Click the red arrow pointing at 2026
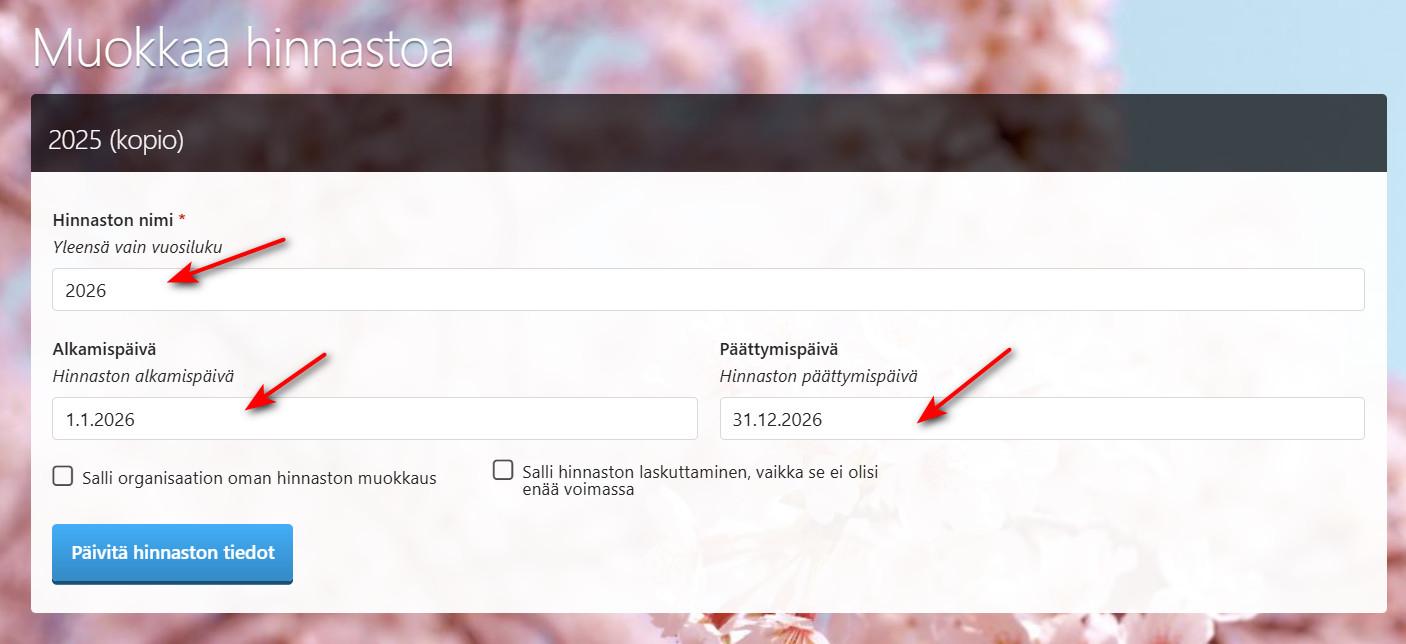The width and height of the screenshot is (1406, 644). pyautogui.click(x=227, y=261)
